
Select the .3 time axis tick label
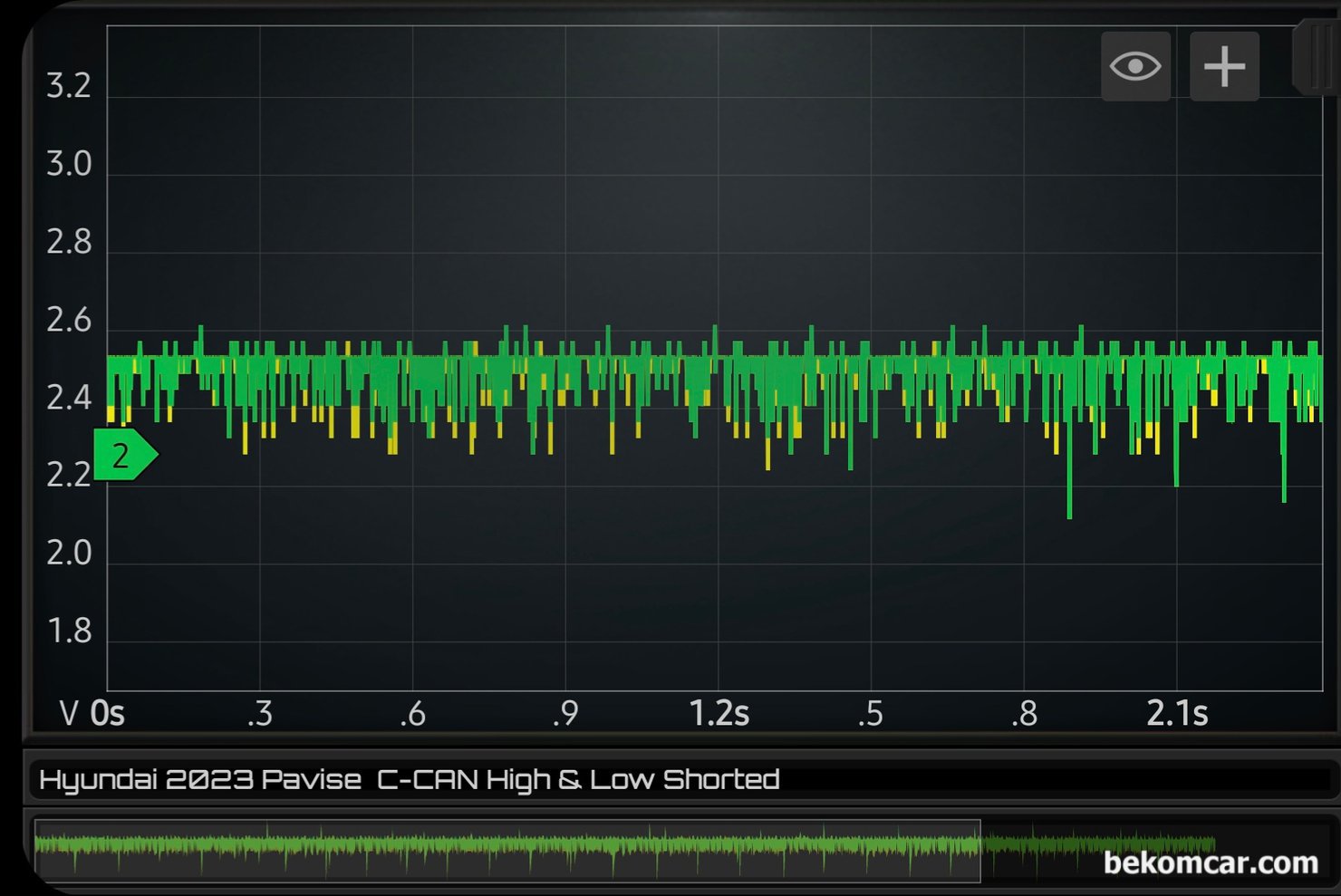[x=260, y=714]
